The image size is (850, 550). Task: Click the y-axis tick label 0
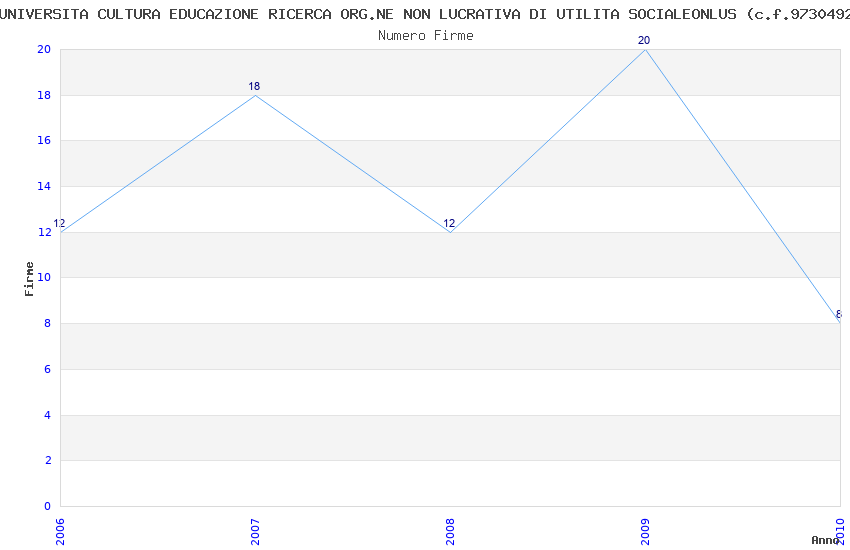tap(48, 506)
